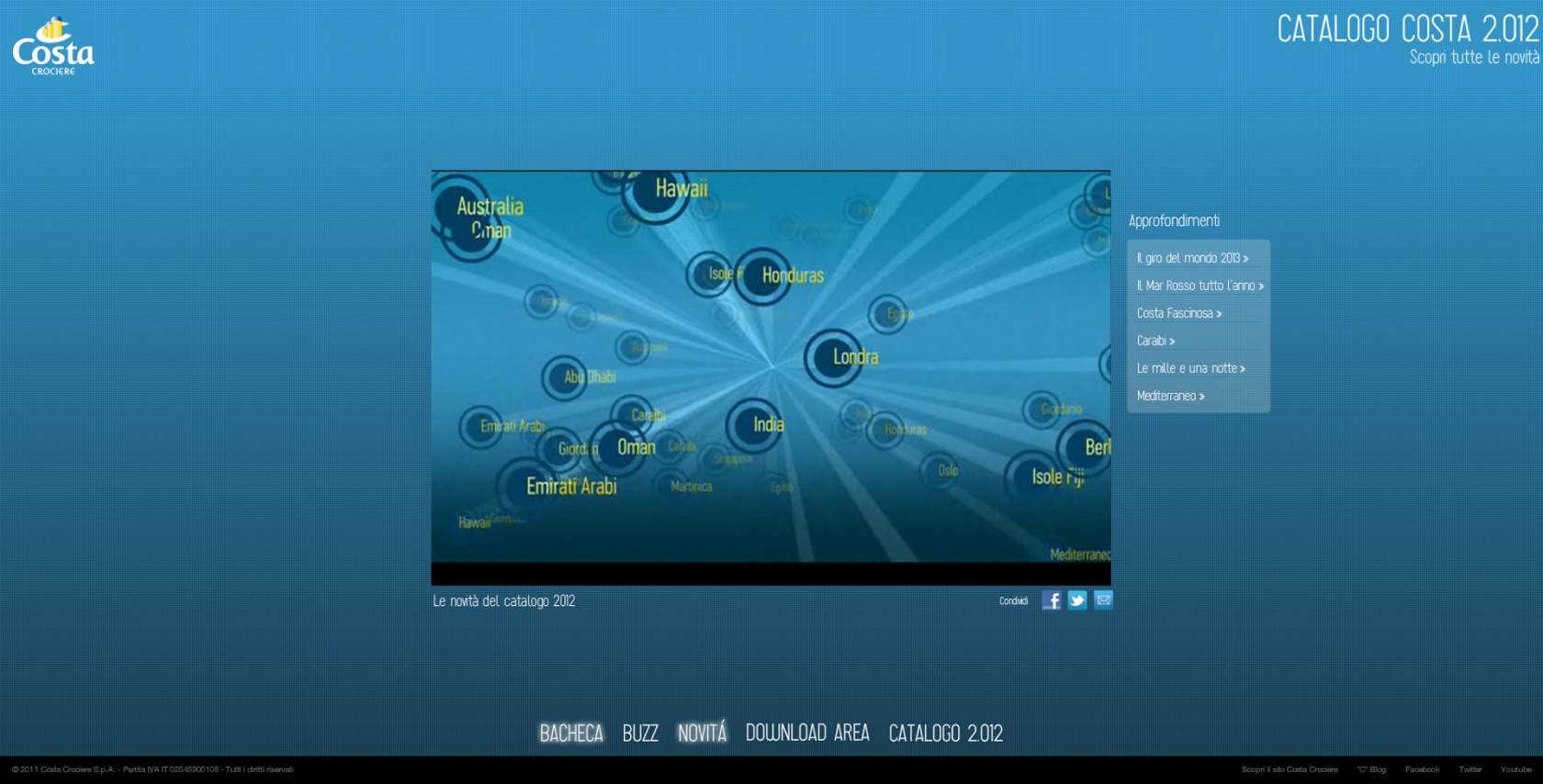The height and width of the screenshot is (784, 1543).
Task: Open the Costa Fascinosa link
Action: 1178,313
